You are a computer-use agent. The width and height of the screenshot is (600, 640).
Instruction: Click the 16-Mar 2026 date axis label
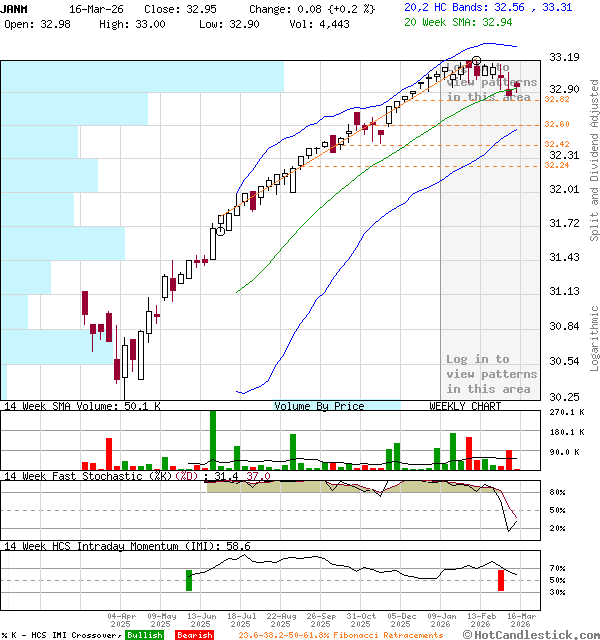point(520,620)
